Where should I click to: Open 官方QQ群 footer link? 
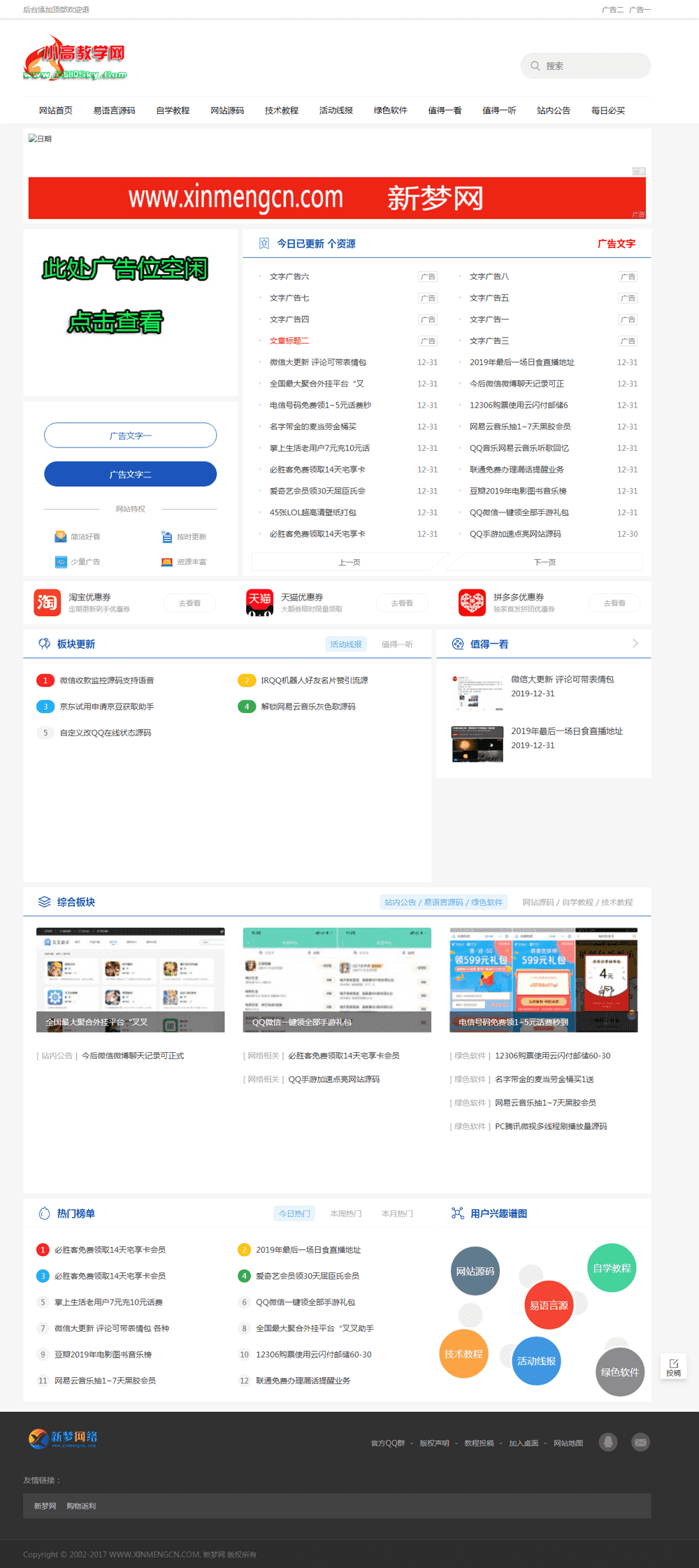(388, 1443)
